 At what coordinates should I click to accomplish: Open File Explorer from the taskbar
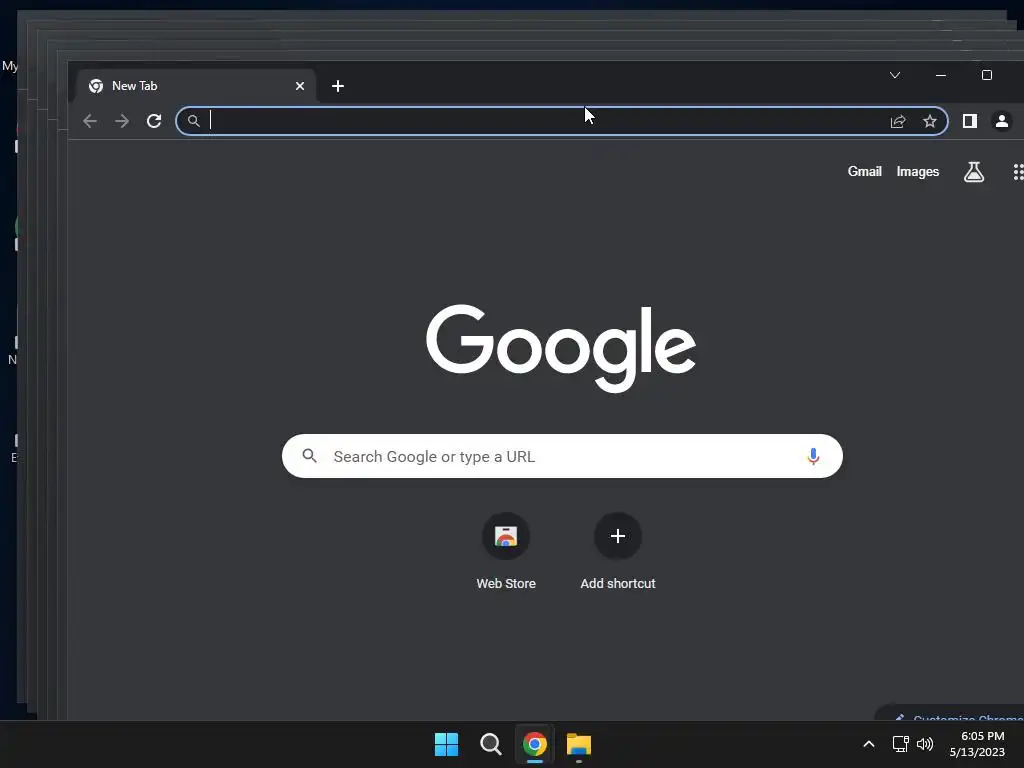[x=579, y=744]
